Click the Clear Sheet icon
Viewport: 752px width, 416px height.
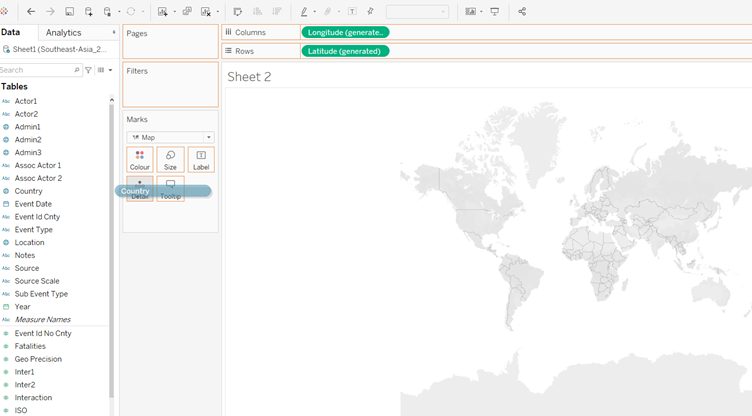coord(206,12)
